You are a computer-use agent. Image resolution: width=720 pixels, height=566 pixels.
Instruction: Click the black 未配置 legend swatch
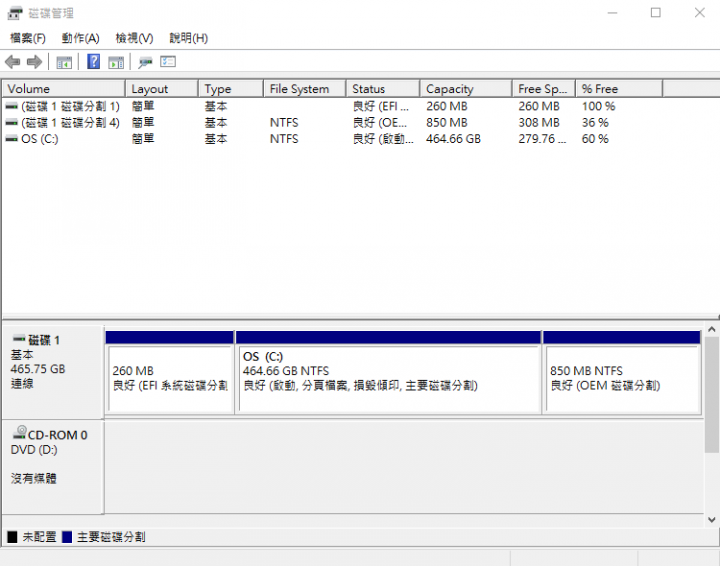12,537
